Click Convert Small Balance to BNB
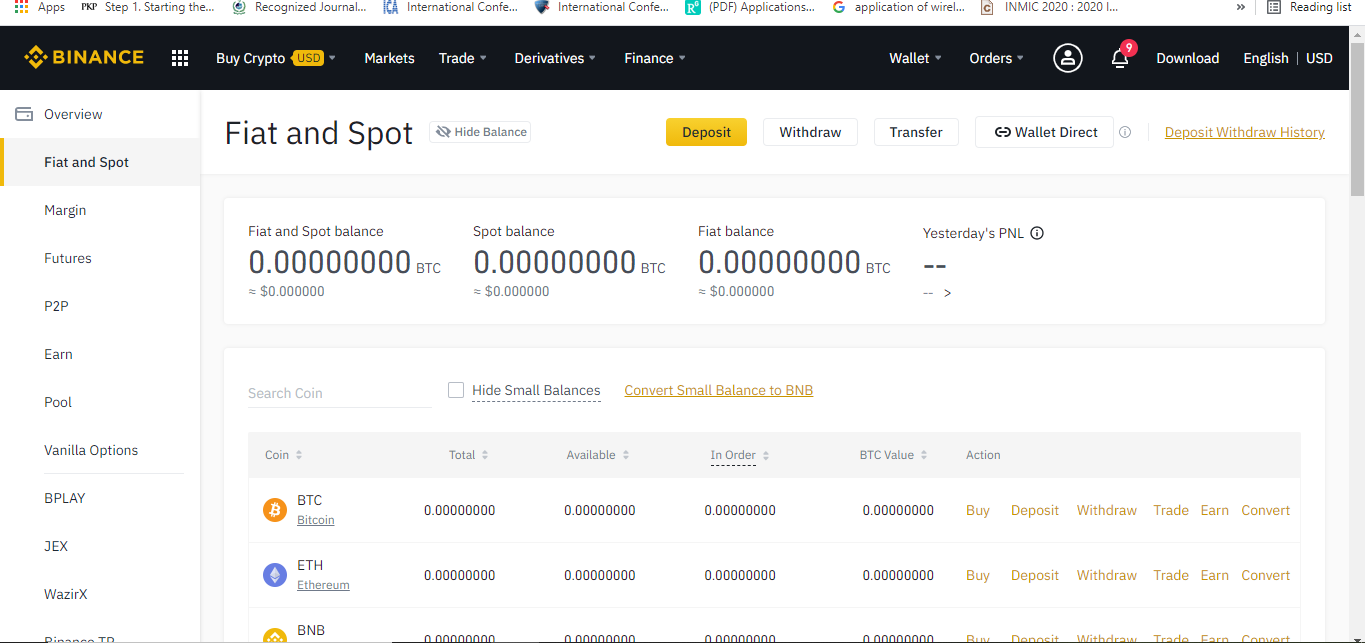 718,390
